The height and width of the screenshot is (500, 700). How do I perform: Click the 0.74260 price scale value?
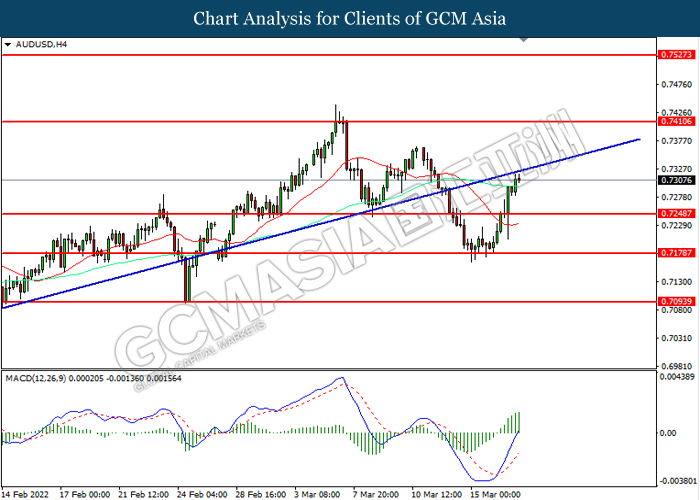(x=676, y=112)
